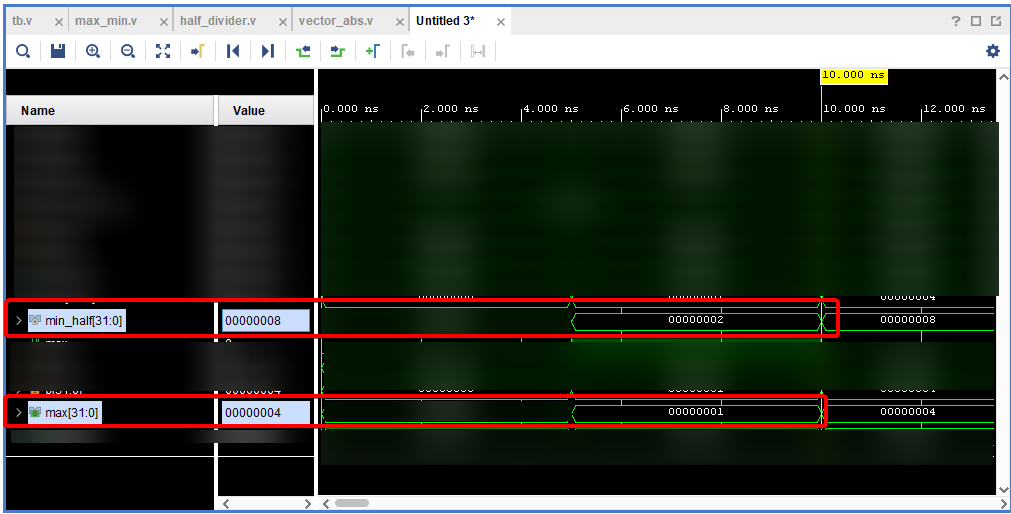Image resolution: width=1011 pixels, height=514 pixels.
Task: Zoom out of the waveform
Action: tap(128, 51)
